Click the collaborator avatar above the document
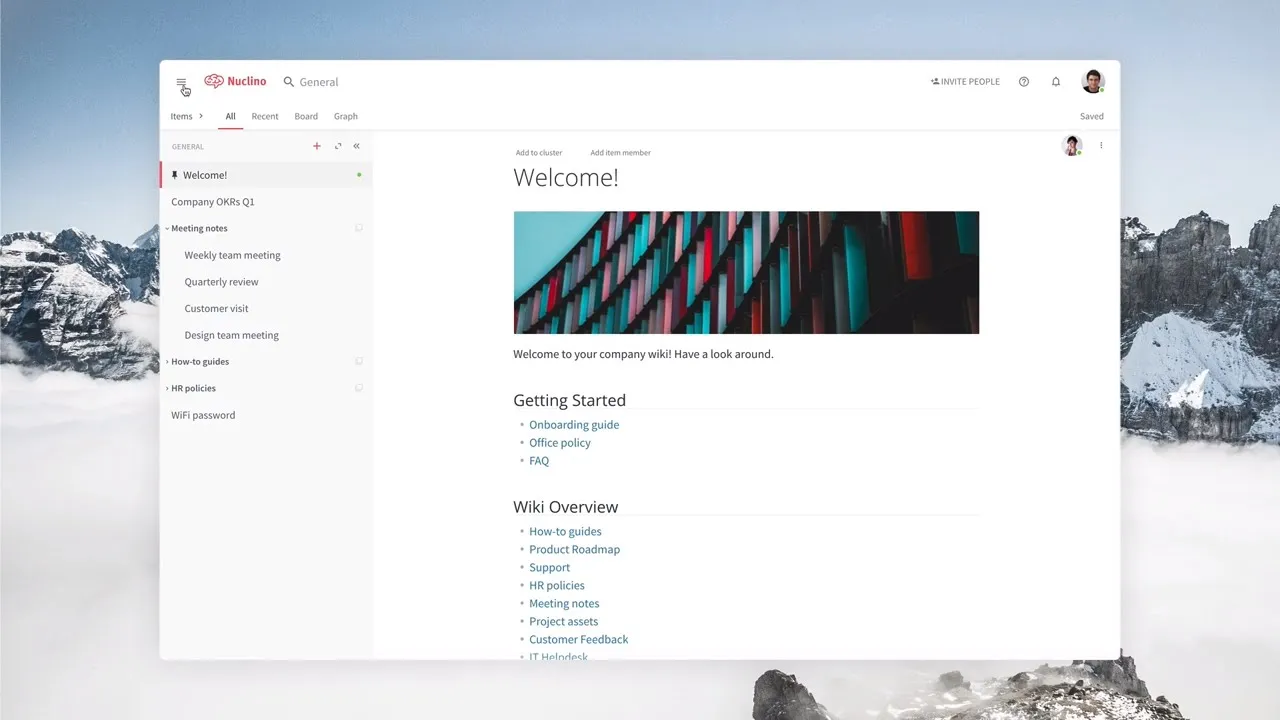1280x720 pixels. click(x=1072, y=146)
